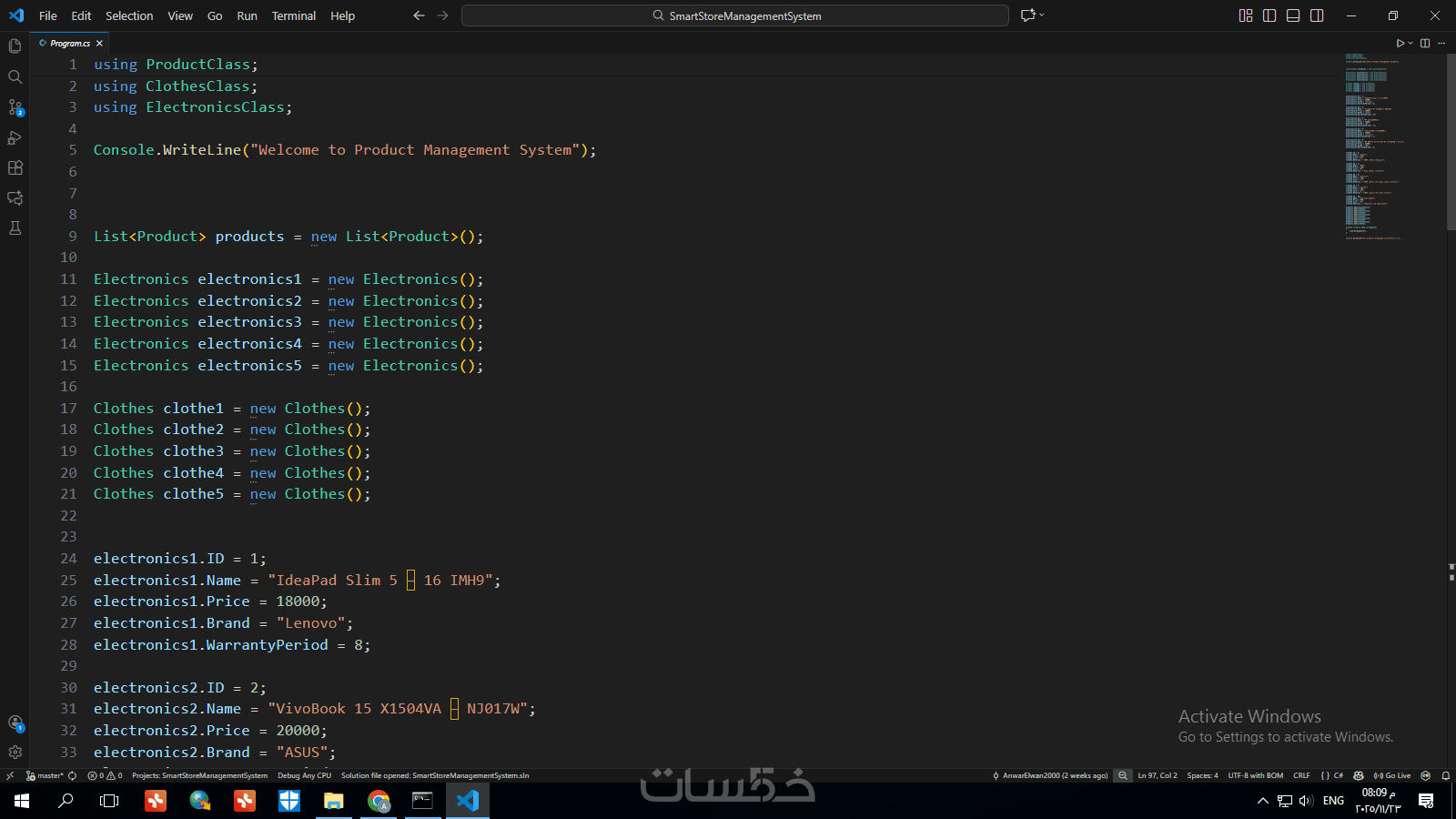Open the File menu
1456x819 pixels.
(x=48, y=15)
